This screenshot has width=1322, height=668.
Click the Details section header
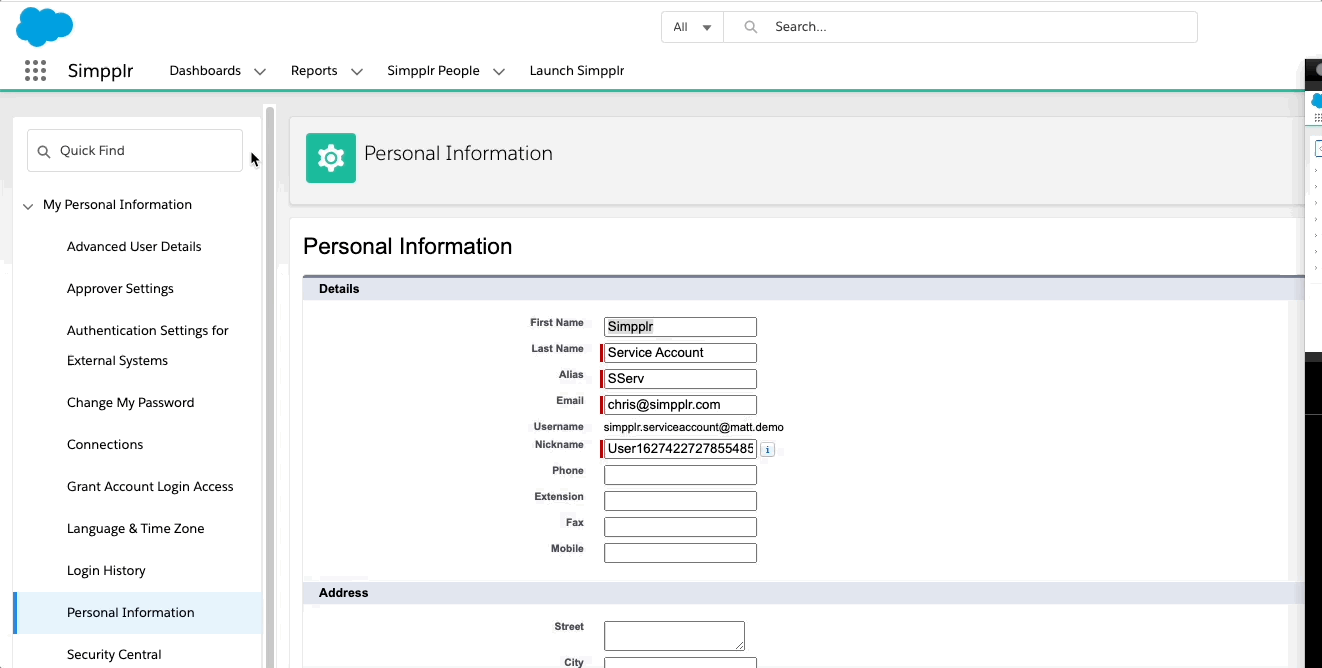point(803,289)
